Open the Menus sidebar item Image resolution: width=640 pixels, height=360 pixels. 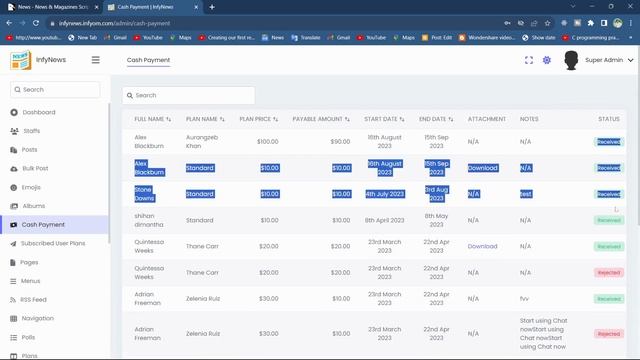25,281
